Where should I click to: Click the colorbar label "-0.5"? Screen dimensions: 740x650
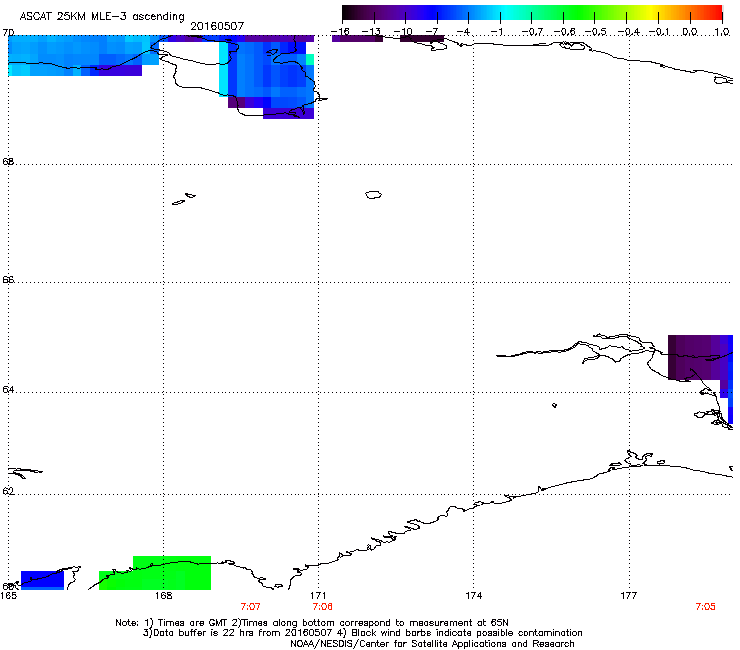click(596, 32)
